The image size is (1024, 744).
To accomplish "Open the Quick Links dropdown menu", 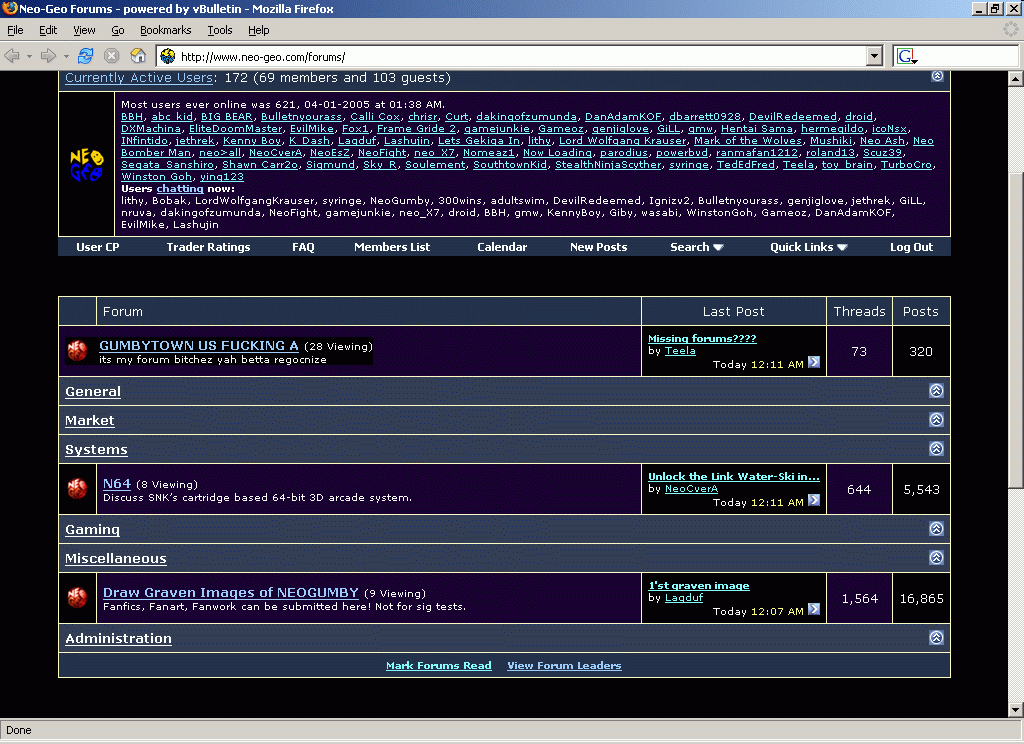I will [808, 247].
